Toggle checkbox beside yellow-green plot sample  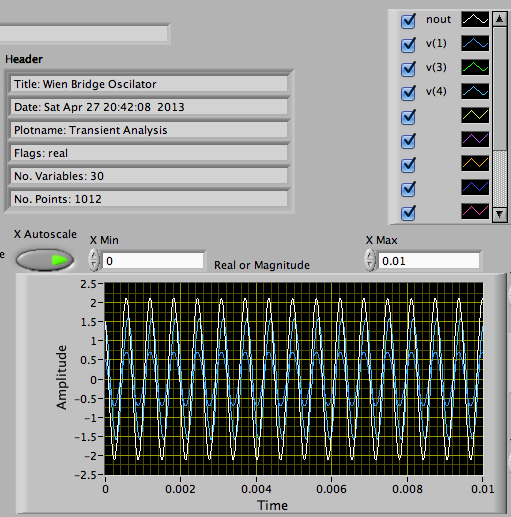[408, 117]
